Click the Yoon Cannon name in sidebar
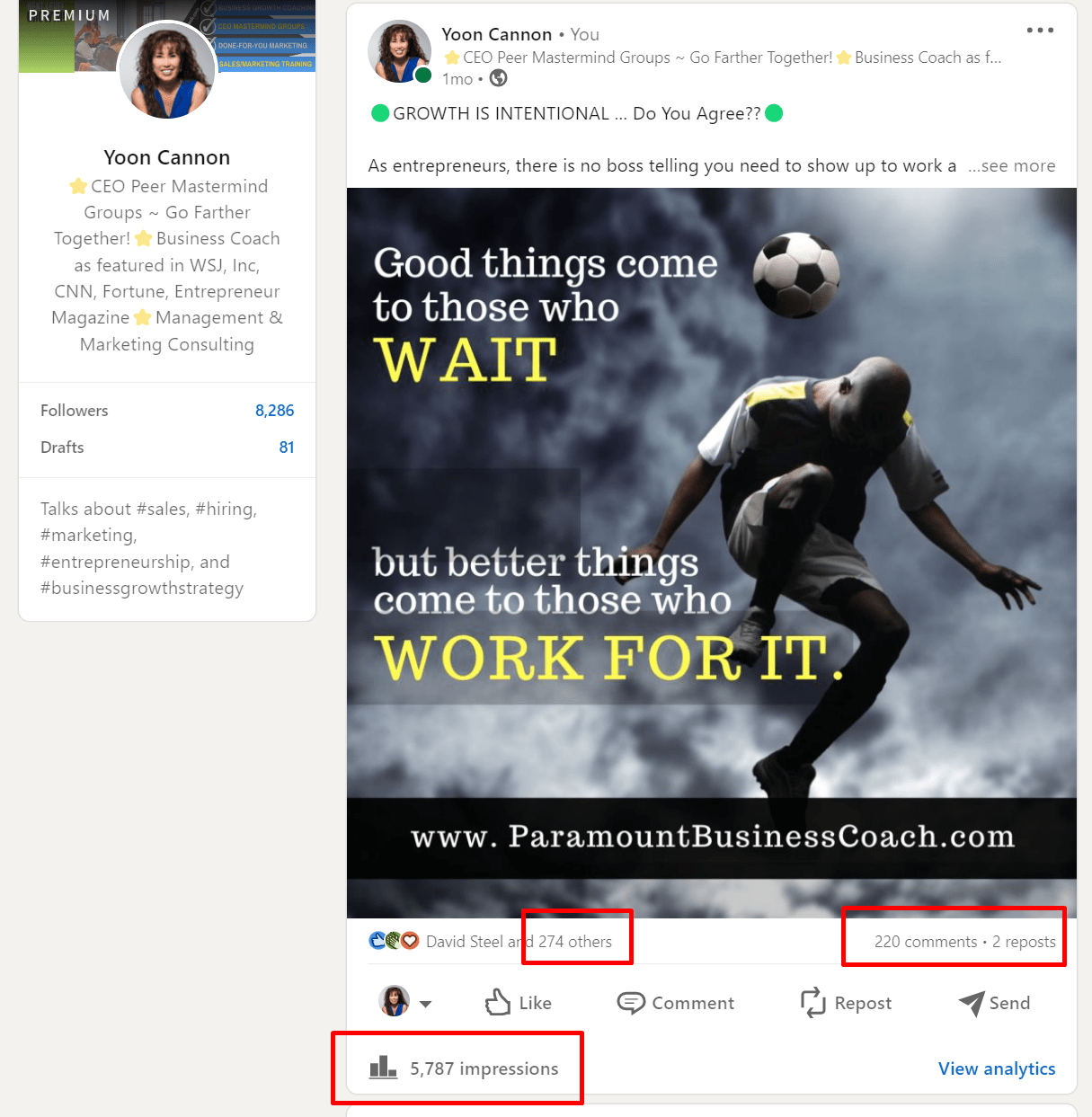 coord(167,157)
